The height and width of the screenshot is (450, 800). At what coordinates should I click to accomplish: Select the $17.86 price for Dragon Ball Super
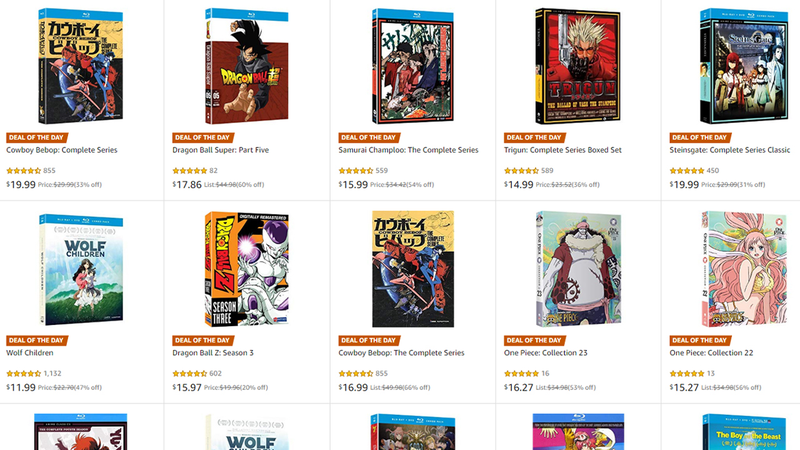tap(187, 185)
